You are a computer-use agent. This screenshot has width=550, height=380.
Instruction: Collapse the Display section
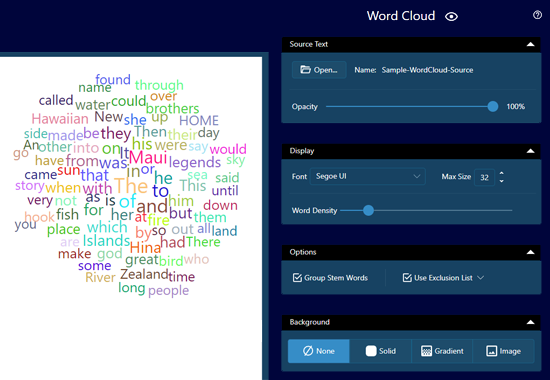pos(530,151)
